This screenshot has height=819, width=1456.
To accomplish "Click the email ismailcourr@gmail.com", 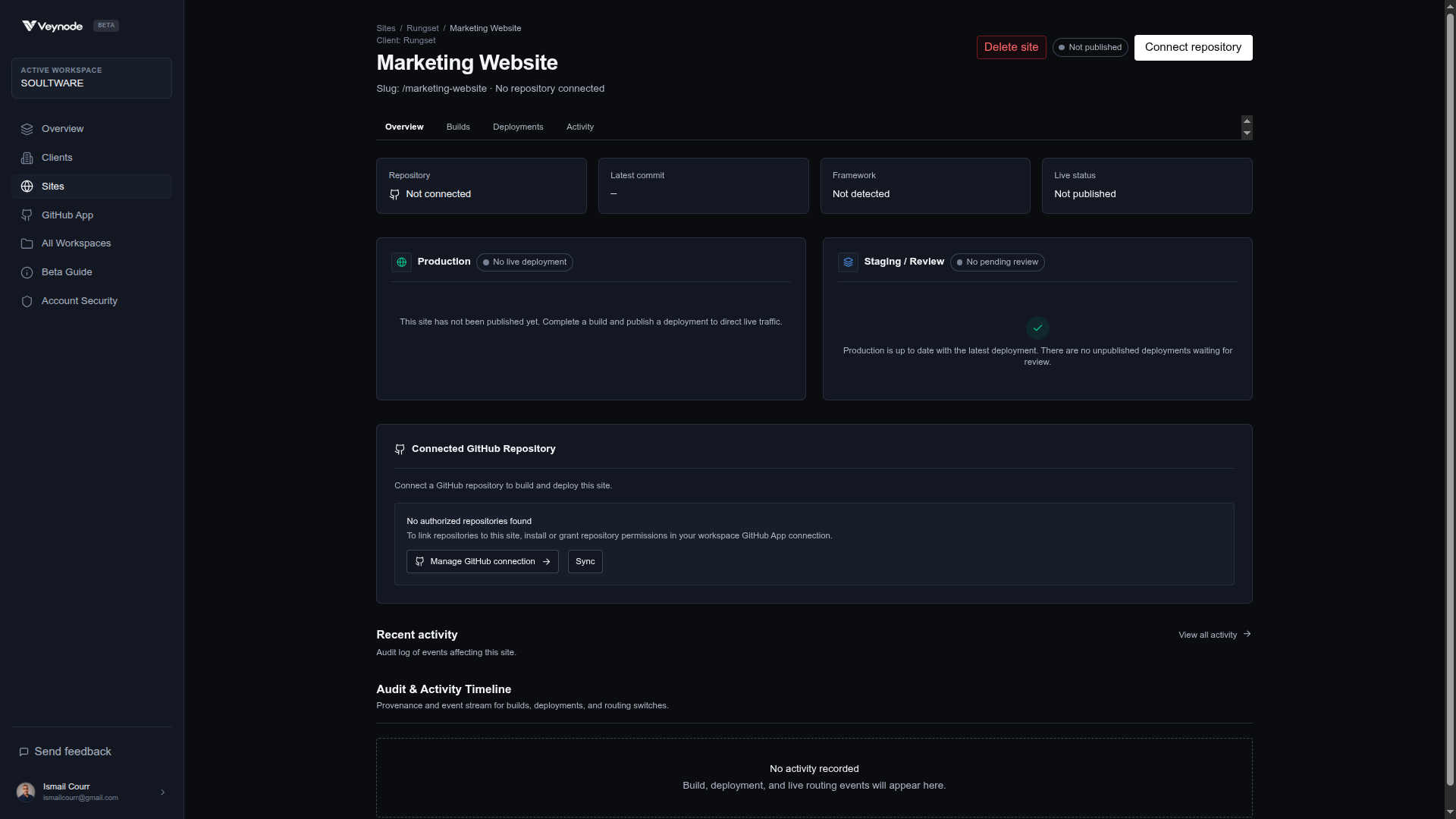I will point(80,798).
